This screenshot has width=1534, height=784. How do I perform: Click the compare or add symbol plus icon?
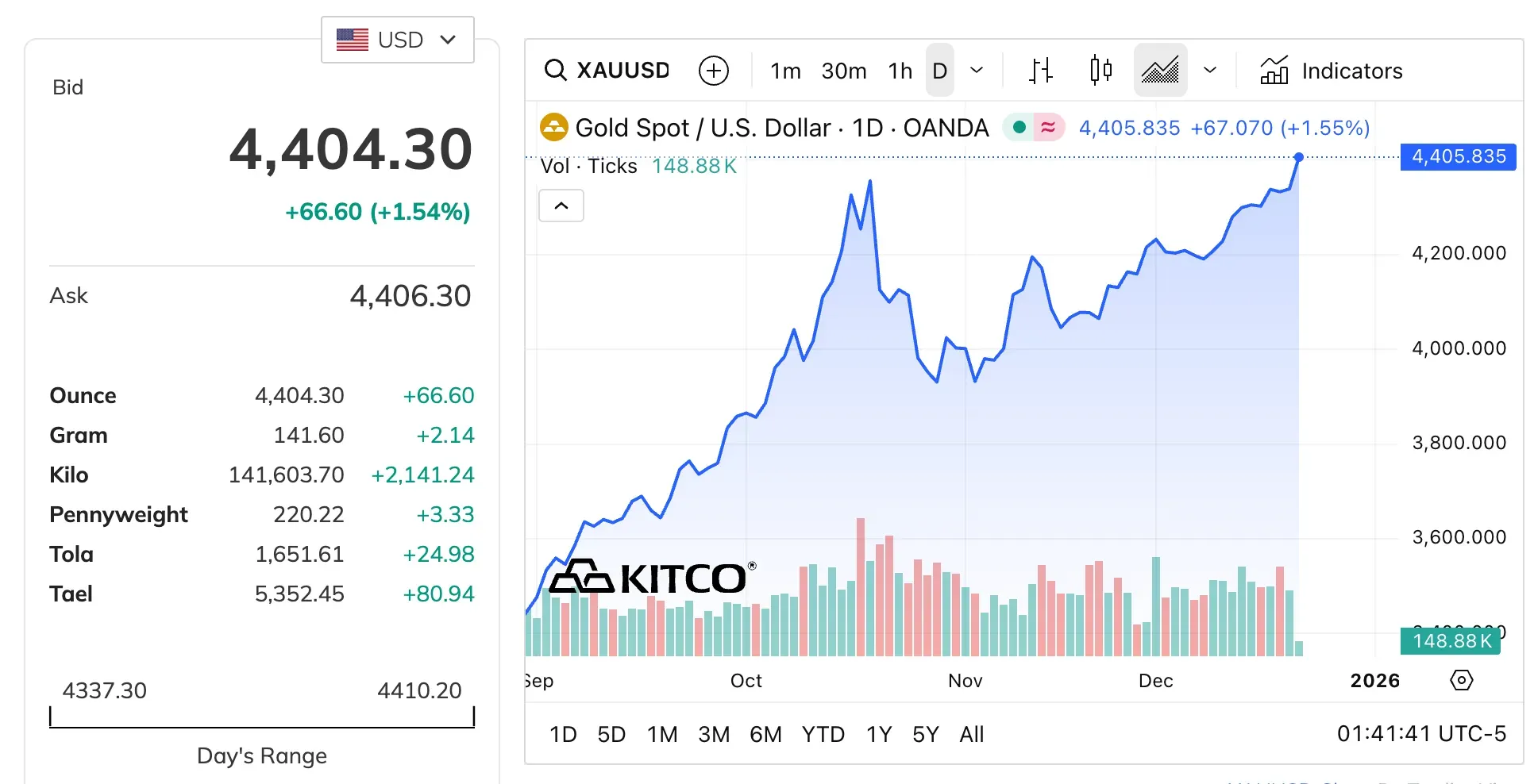pos(713,71)
